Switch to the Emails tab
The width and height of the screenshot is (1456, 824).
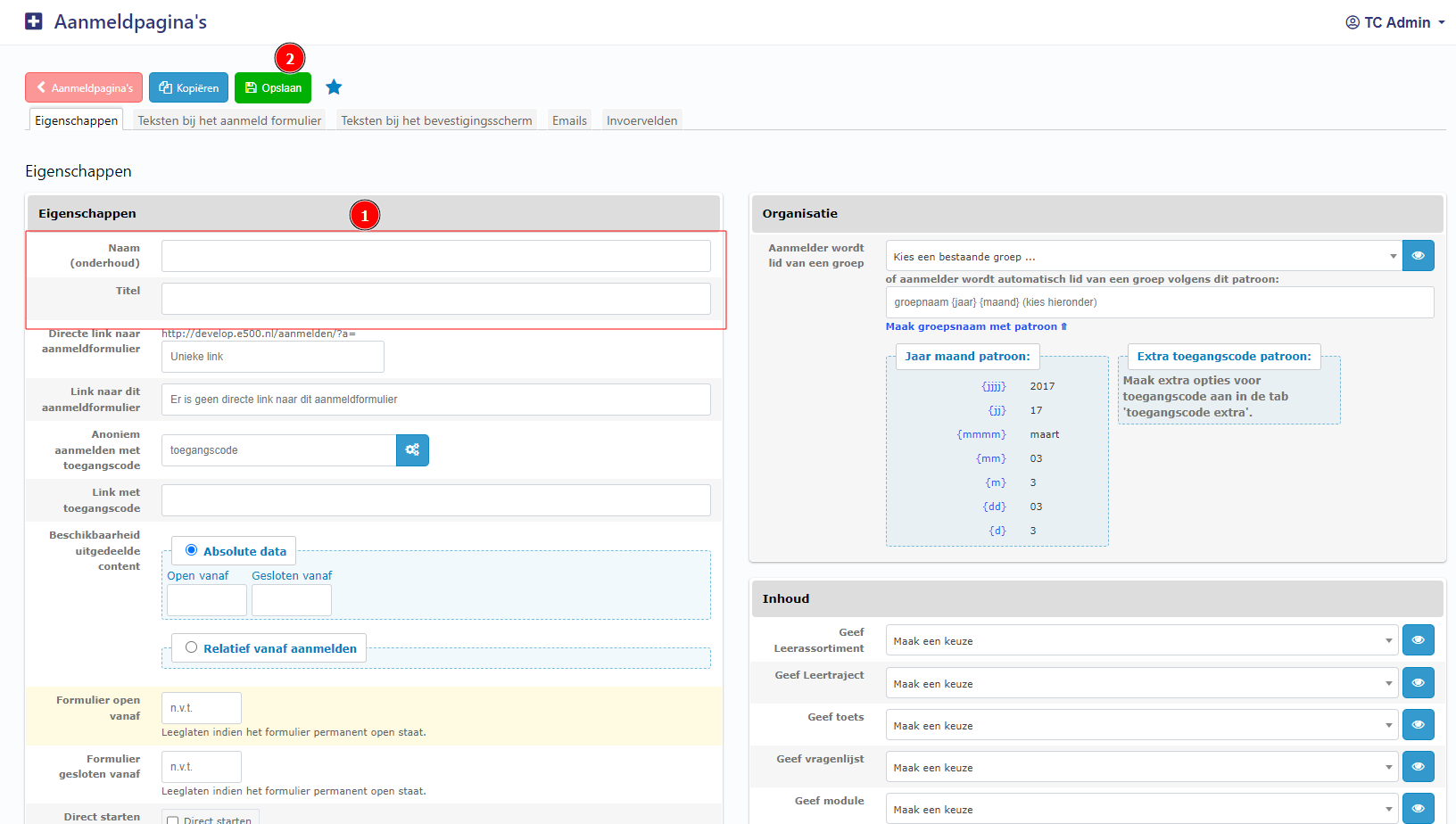coord(569,120)
